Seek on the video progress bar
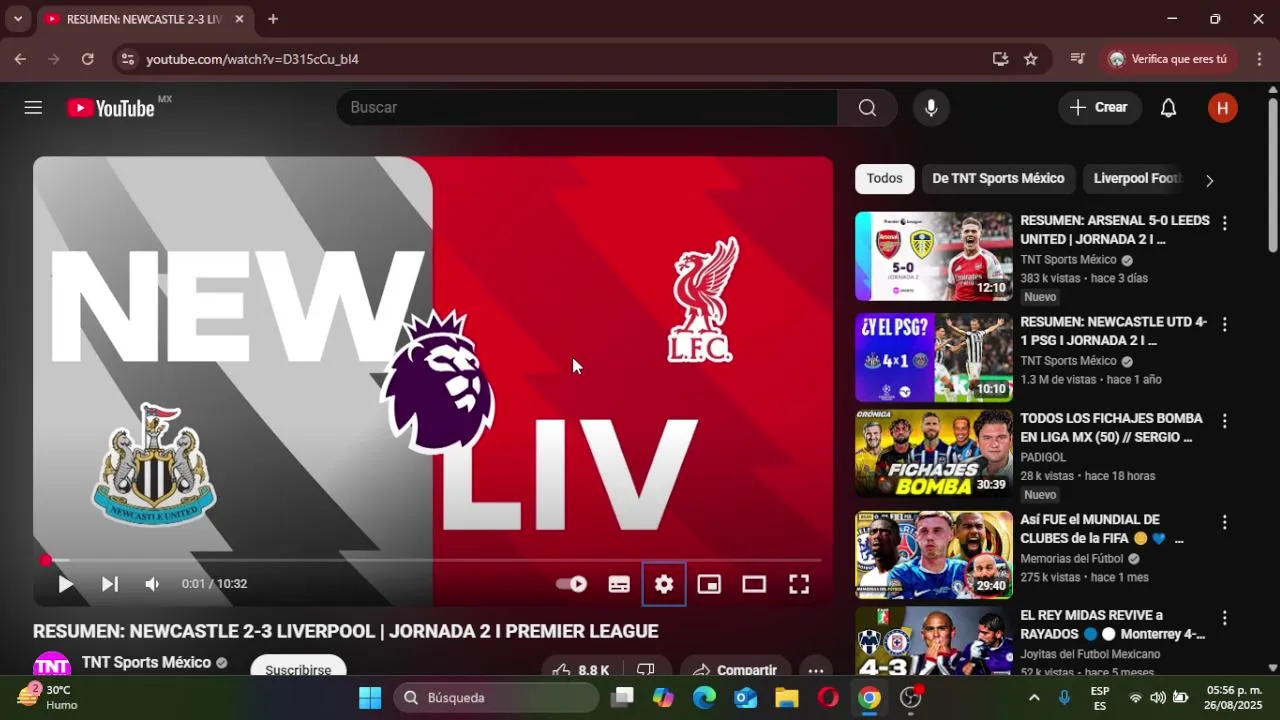This screenshot has height=720, width=1280. 433,560
